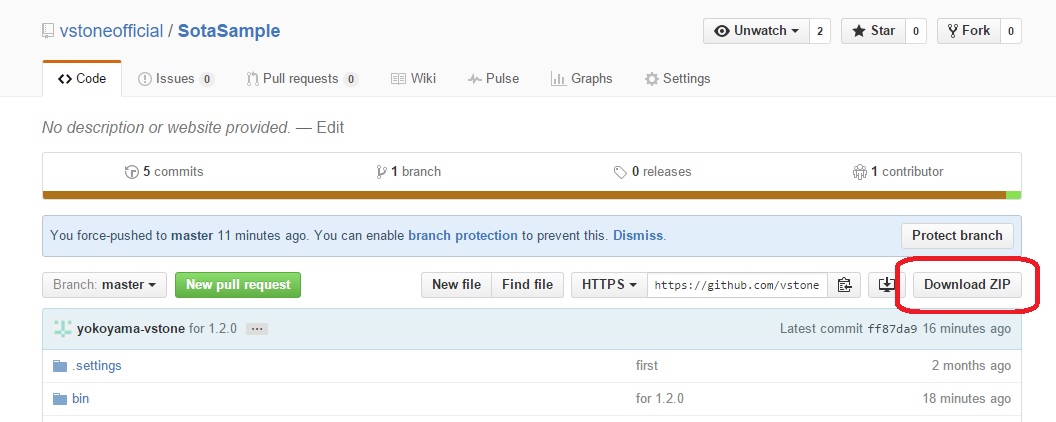1056x422 pixels.
Task: Click the bin folder icon
Action: pos(60,399)
